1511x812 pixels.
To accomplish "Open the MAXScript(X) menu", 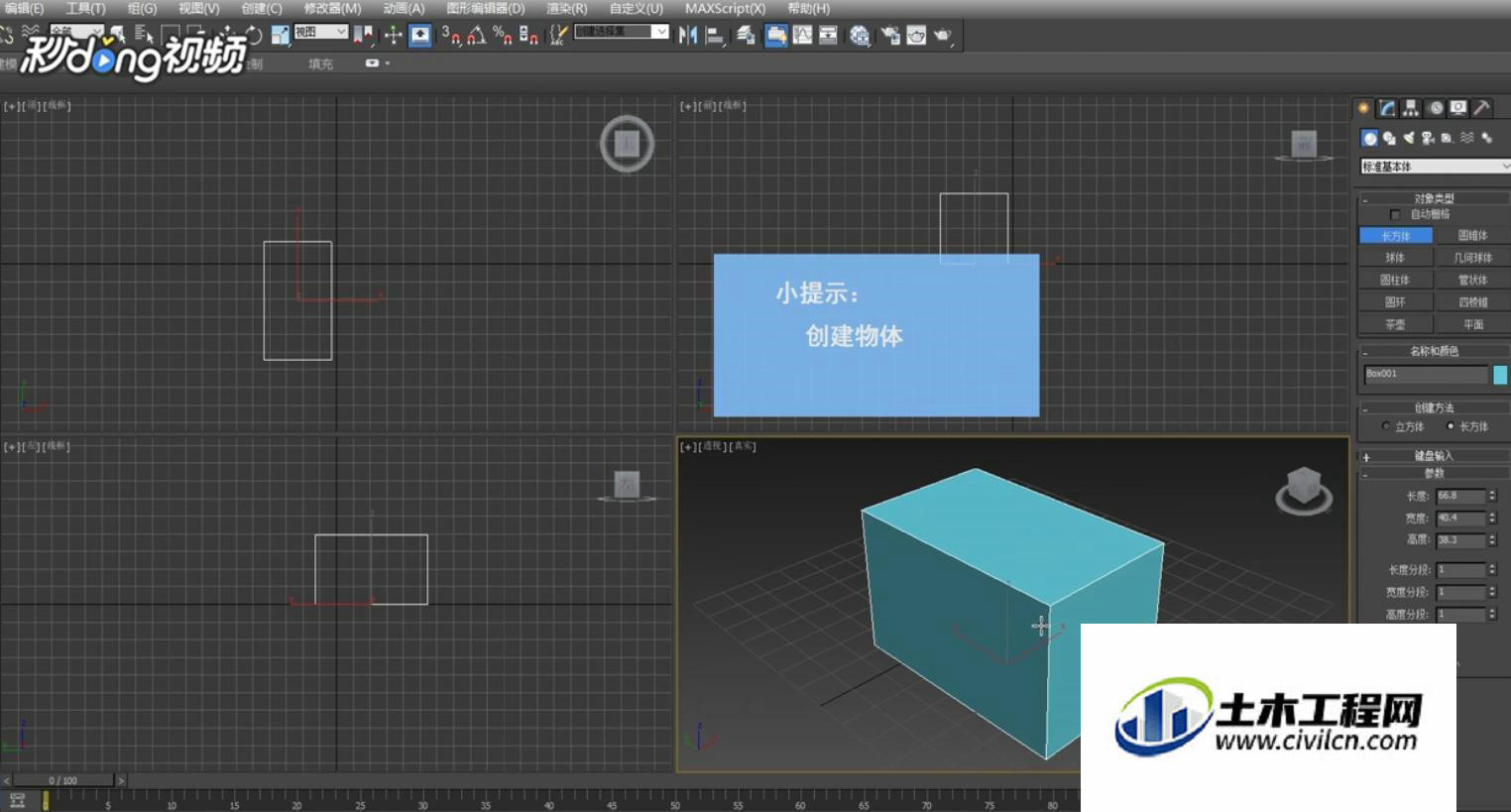I will pos(725,9).
